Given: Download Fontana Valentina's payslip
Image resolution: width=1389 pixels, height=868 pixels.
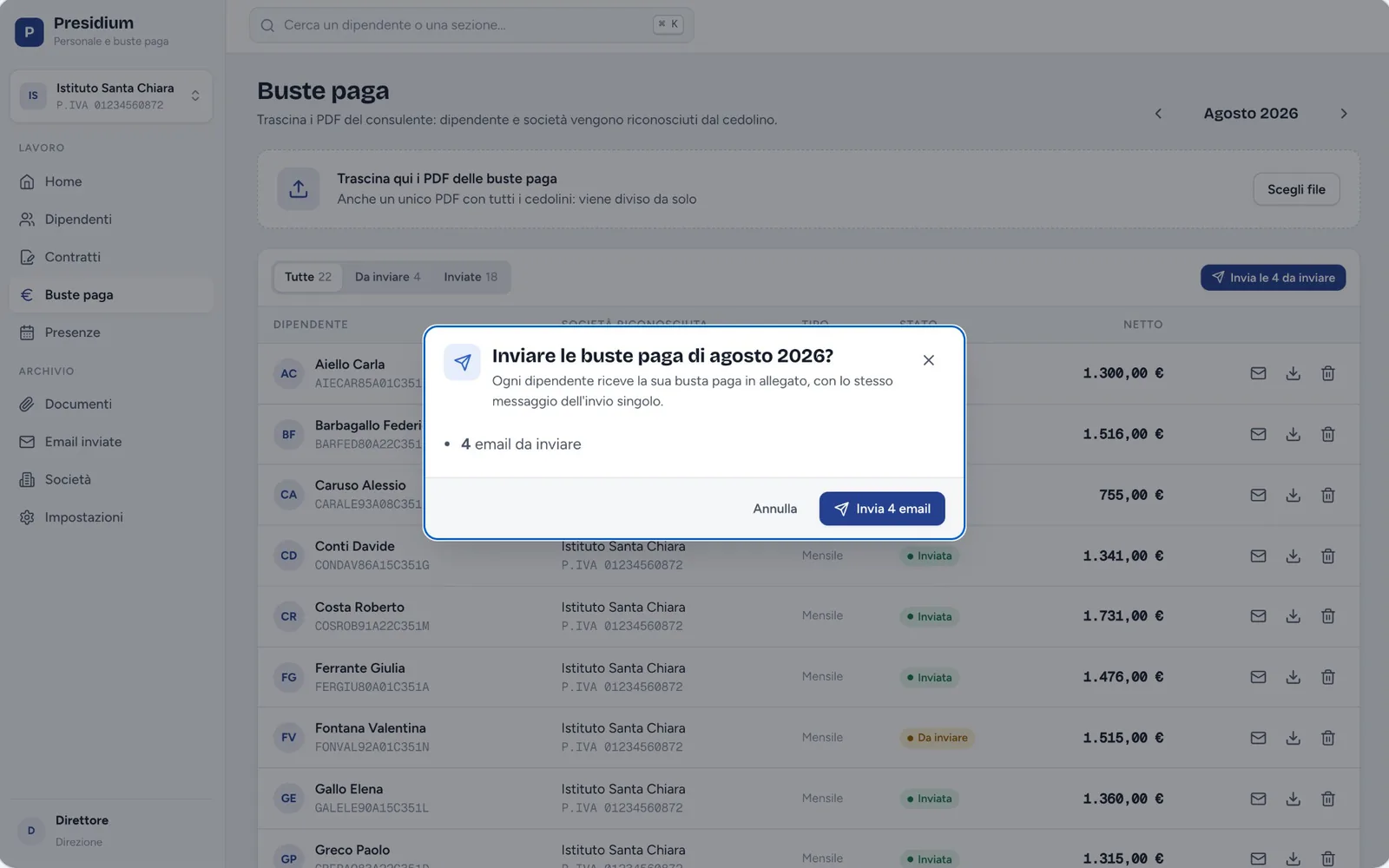Looking at the screenshot, I should coord(1293,738).
